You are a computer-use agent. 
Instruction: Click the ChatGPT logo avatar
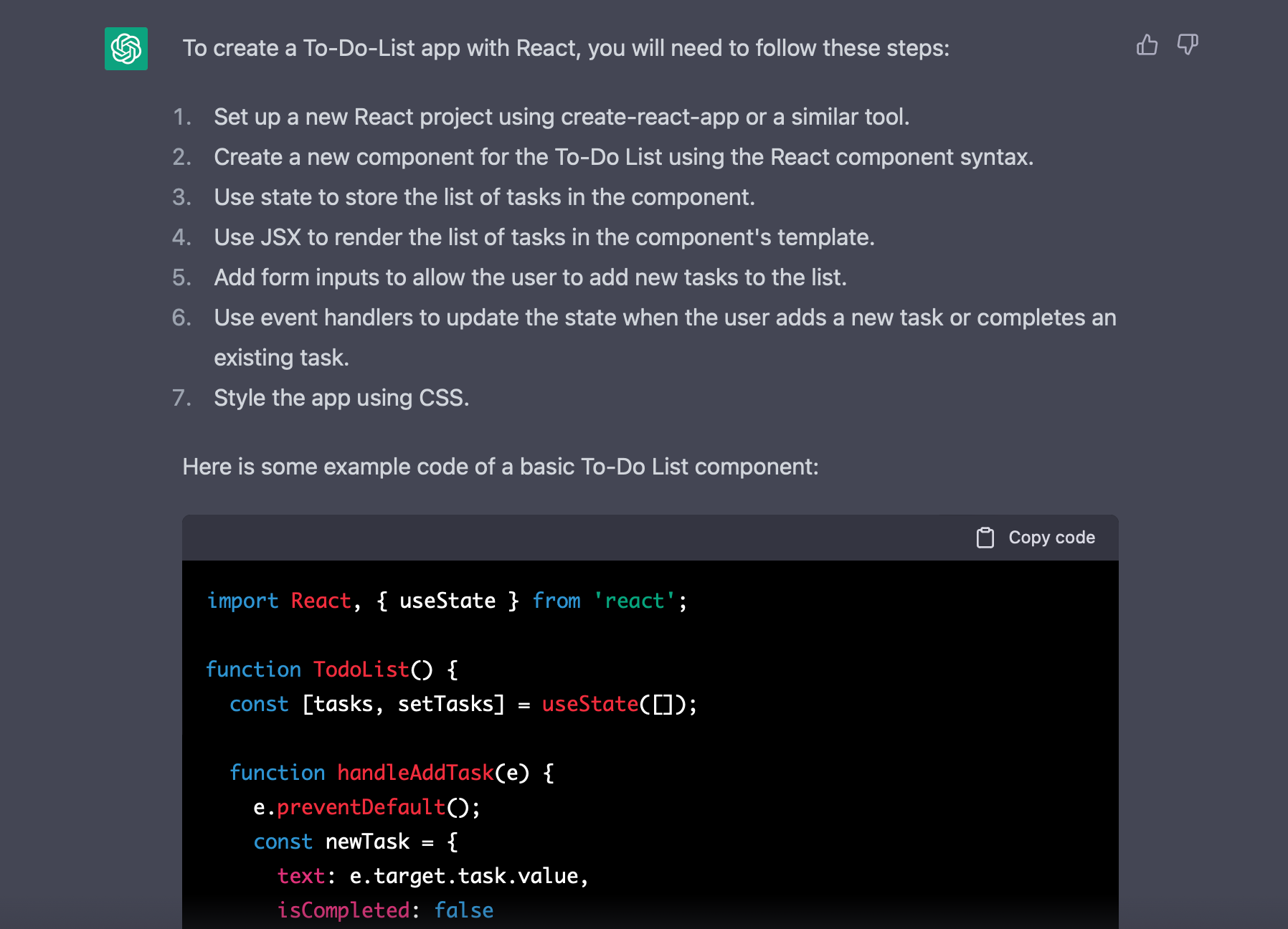pos(126,49)
